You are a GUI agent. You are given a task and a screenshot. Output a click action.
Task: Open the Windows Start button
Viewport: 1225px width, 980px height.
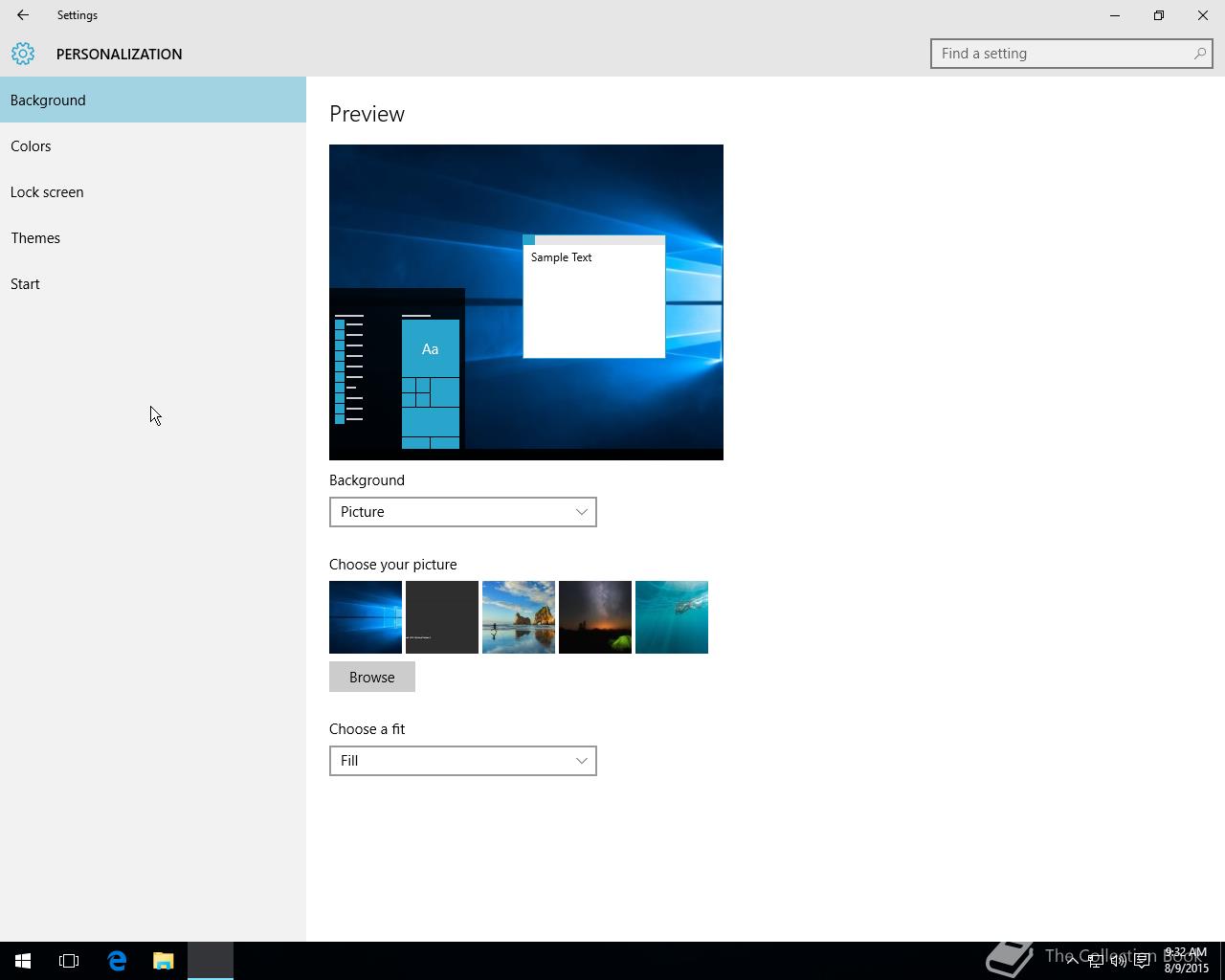pos(23,961)
